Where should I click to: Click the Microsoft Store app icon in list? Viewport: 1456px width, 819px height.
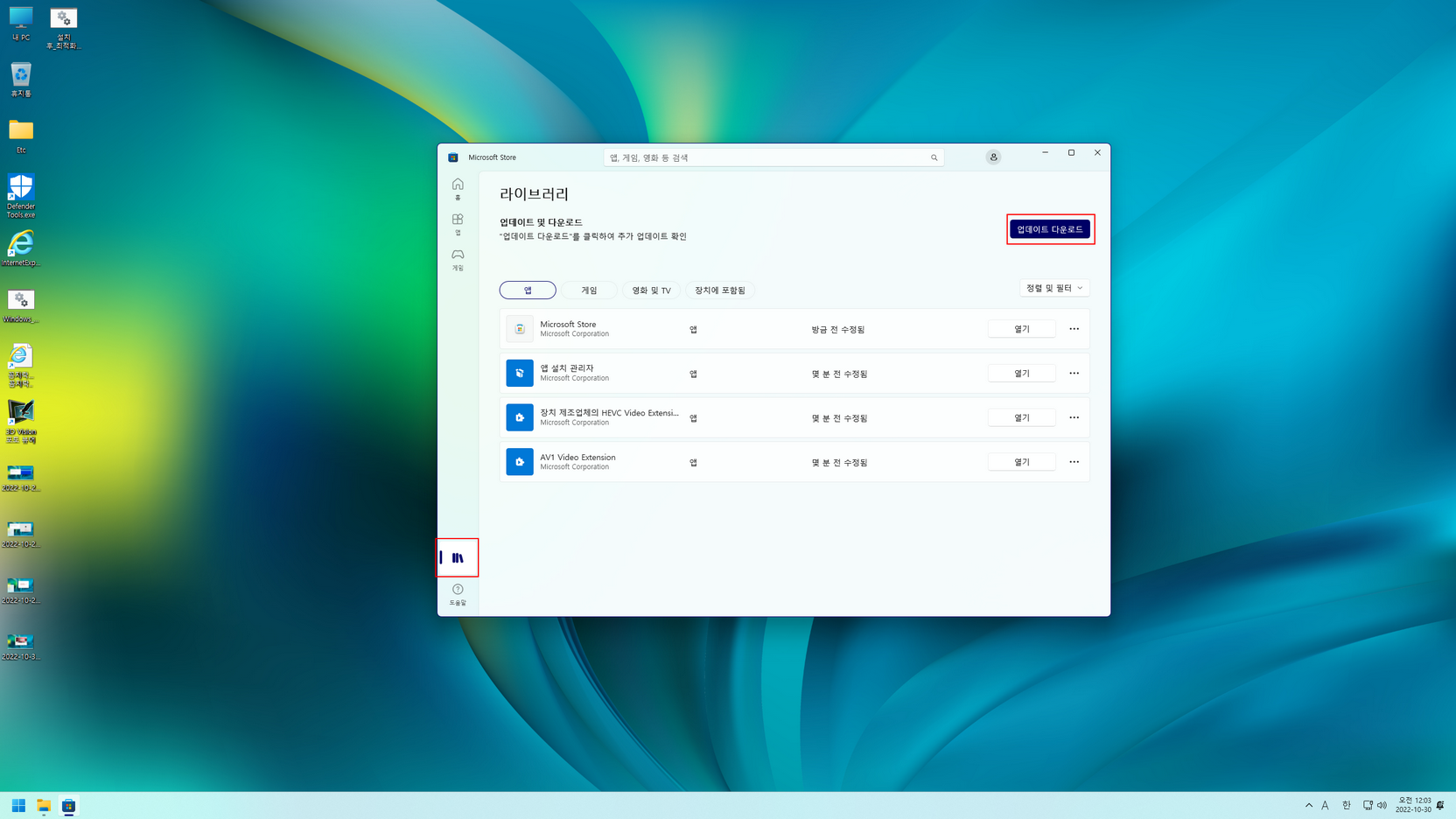pos(520,329)
